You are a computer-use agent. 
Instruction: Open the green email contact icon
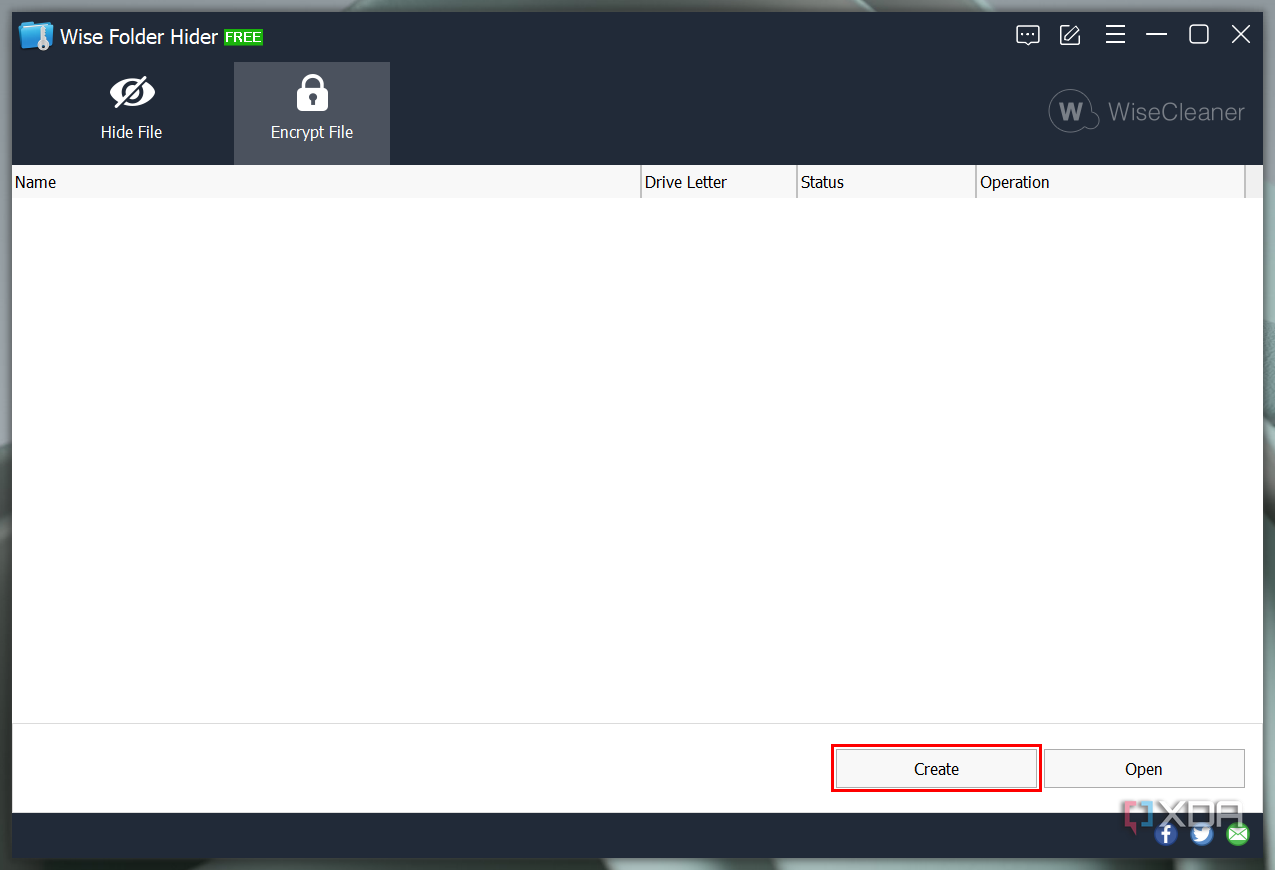(1237, 833)
